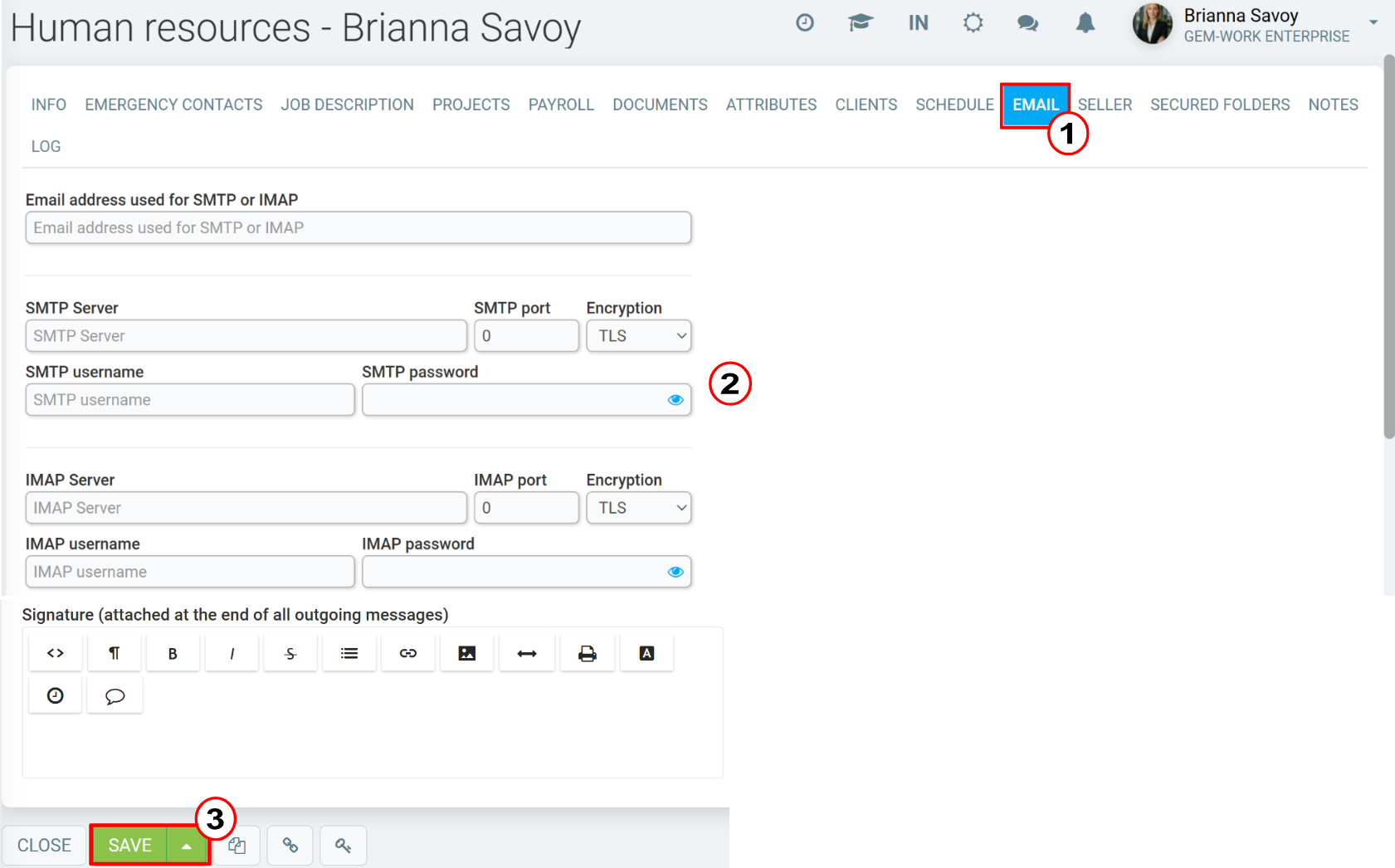Image resolution: width=1395 pixels, height=868 pixels.
Task: Focus the IMAP Server field
Action: click(x=246, y=508)
